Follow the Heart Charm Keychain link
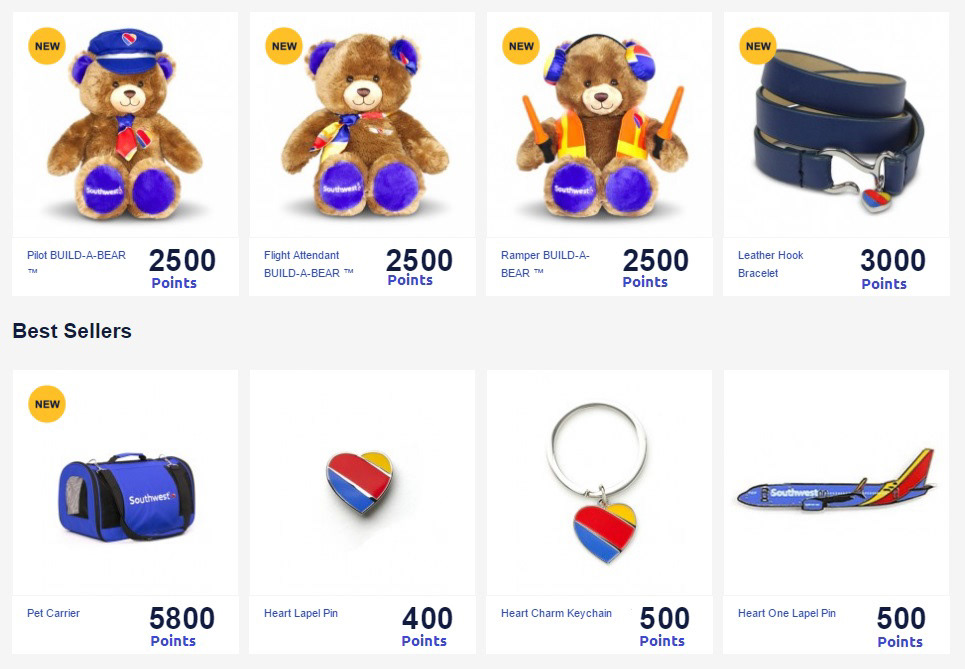Viewport: 965px width, 669px height. tap(556, 613)
